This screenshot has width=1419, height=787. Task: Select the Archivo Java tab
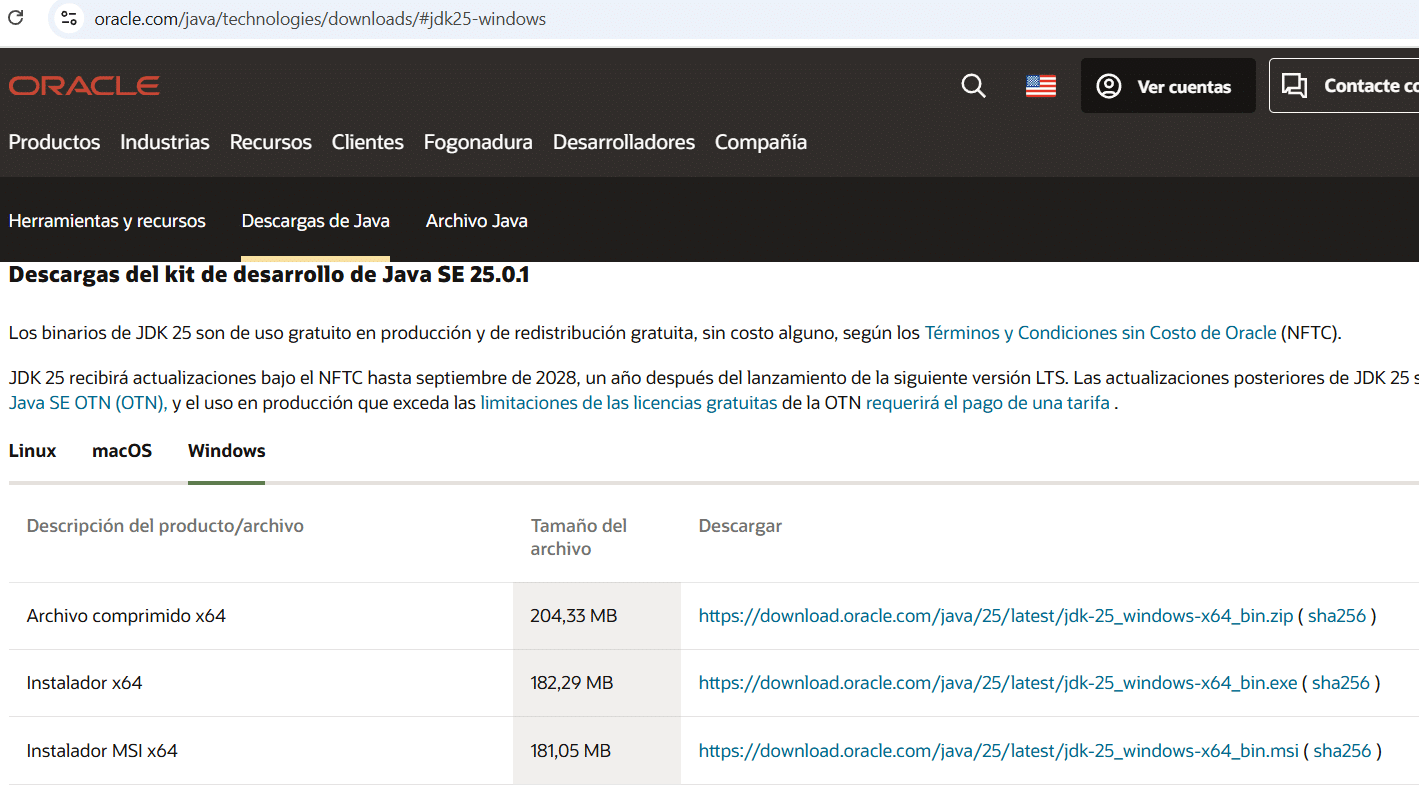(476, 221)
